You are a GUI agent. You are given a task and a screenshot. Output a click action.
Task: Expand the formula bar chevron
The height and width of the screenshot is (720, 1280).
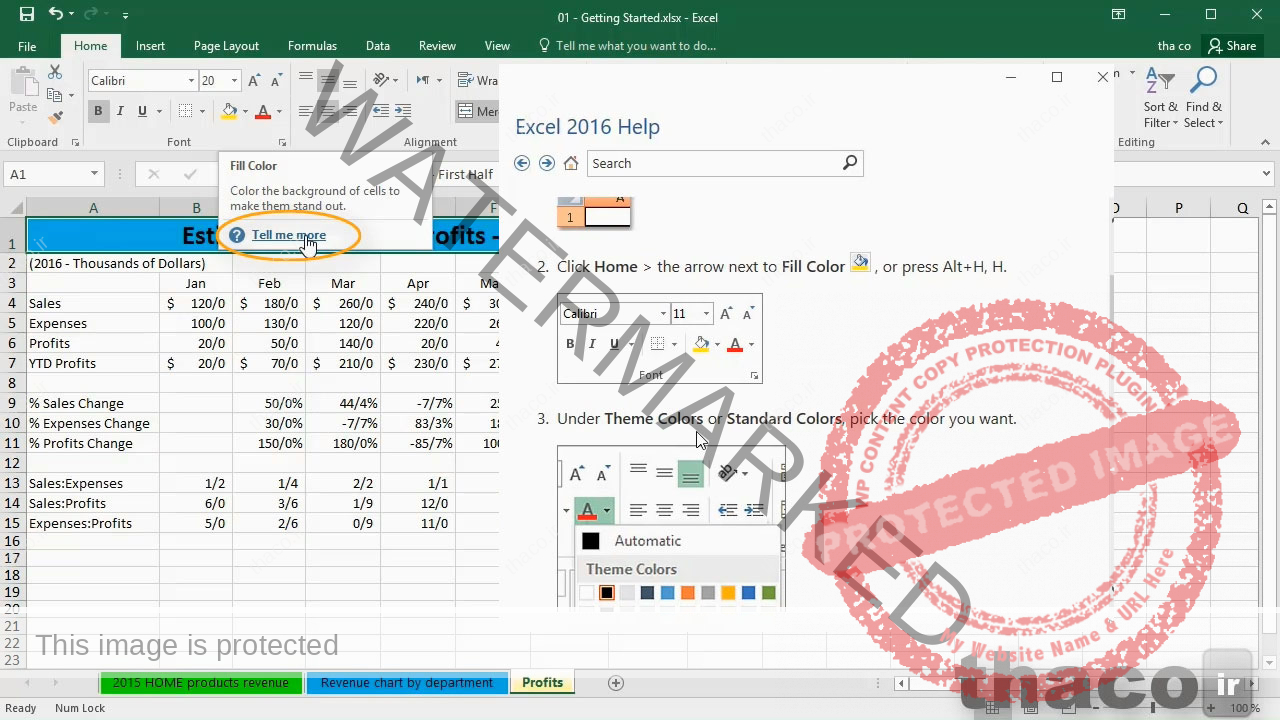[x=1266, y=174]
